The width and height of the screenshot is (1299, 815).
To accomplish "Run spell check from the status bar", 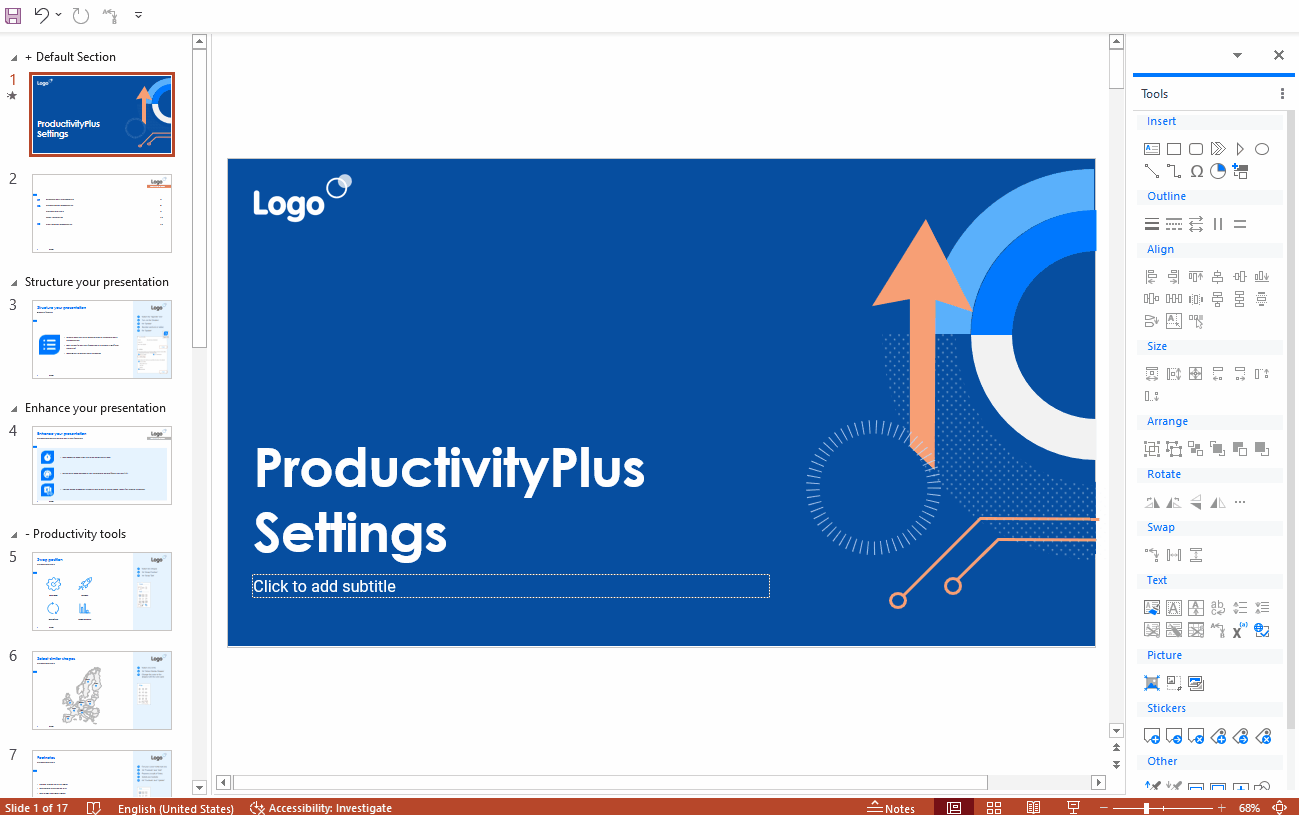I will [94, 807].
